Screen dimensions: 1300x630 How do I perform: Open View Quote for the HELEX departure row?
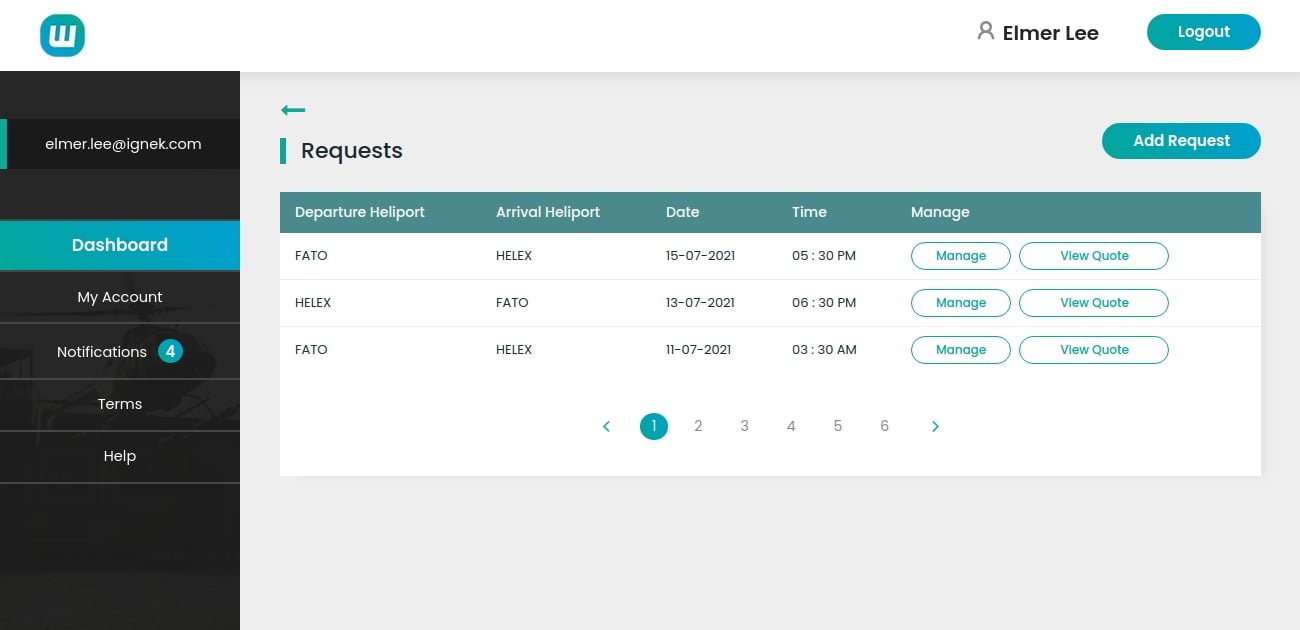[1093, 302]
